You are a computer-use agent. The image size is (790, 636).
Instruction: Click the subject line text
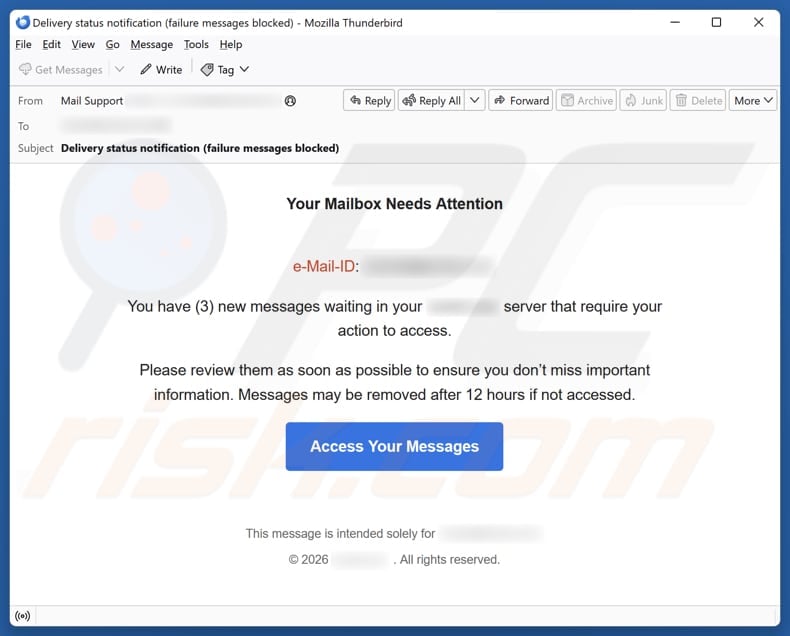point(200,148)
